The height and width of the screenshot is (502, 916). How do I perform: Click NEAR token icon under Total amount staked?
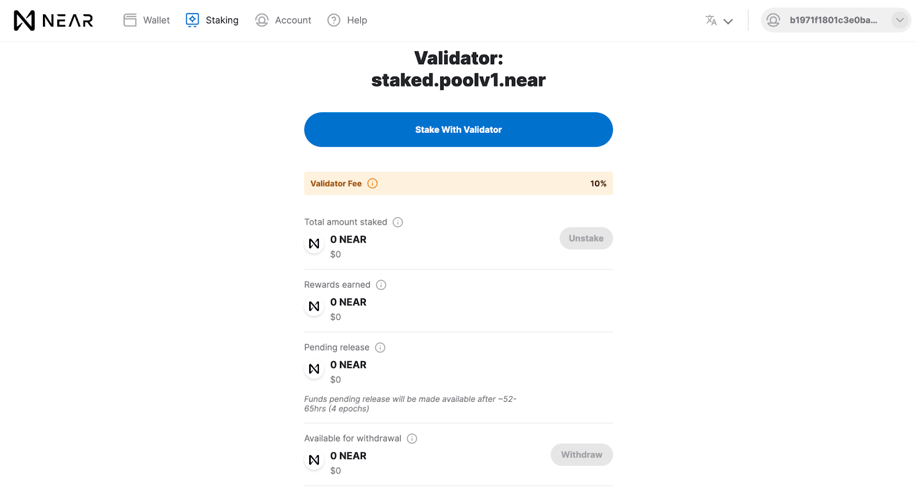(314, 244)
